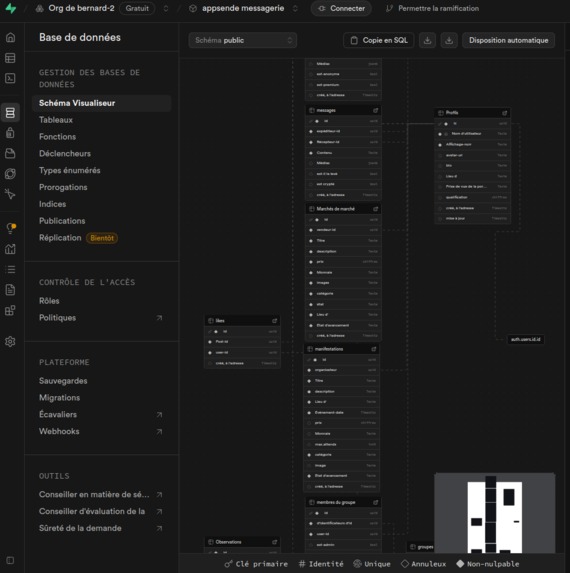Open Politiques link
The height and width of the screenshot is (573, 570).
point(101,318)
